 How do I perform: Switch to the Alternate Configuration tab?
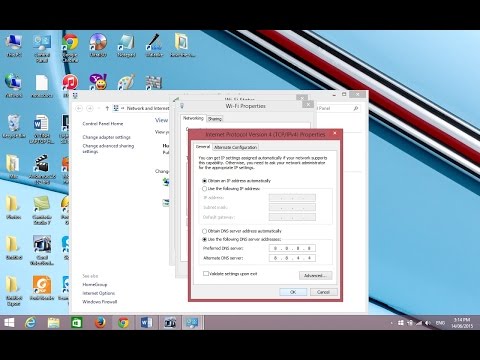pyautogui.click(x=235, y=147)
